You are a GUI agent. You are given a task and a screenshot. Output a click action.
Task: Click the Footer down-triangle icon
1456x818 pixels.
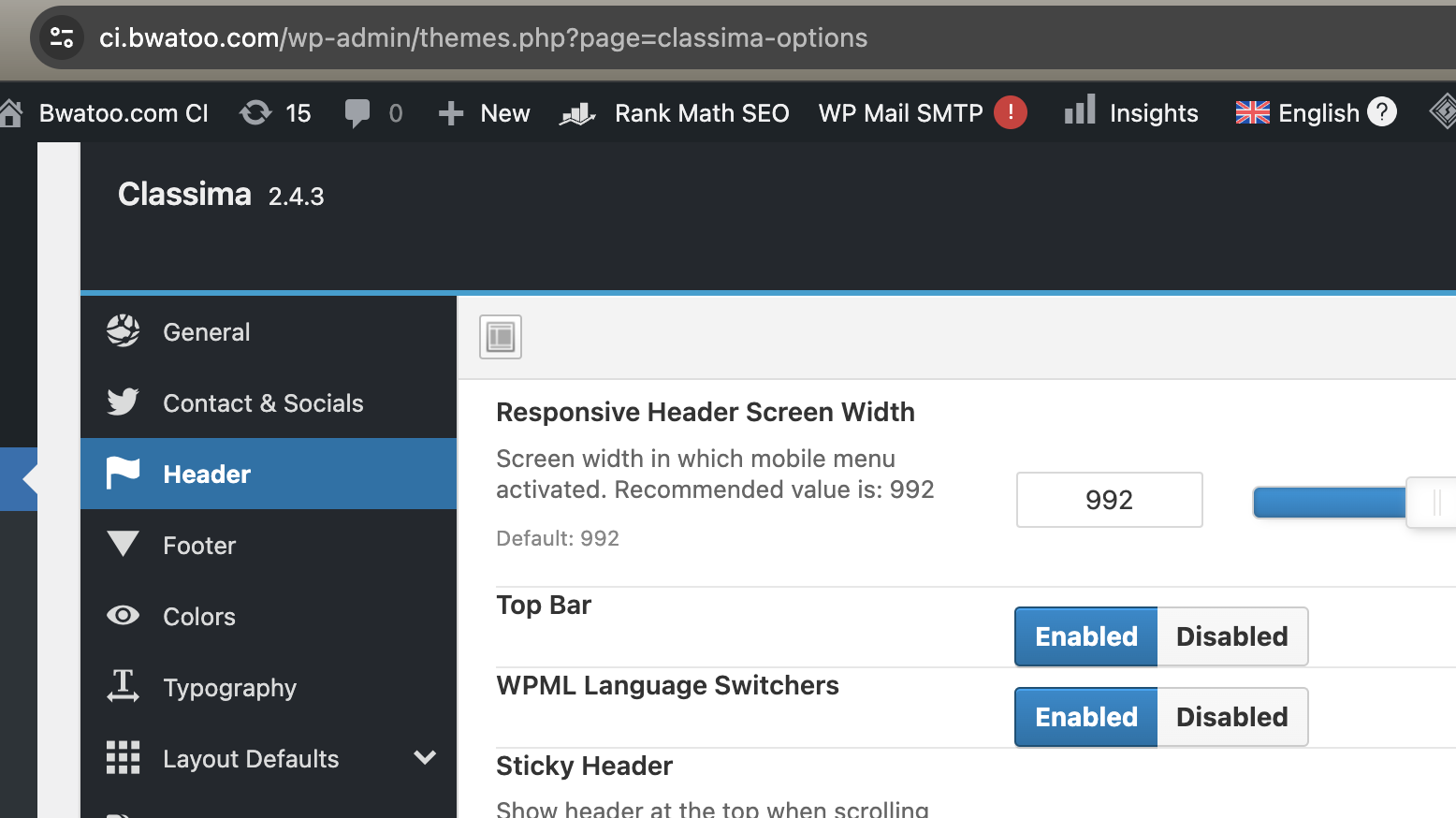coord(123,544)
